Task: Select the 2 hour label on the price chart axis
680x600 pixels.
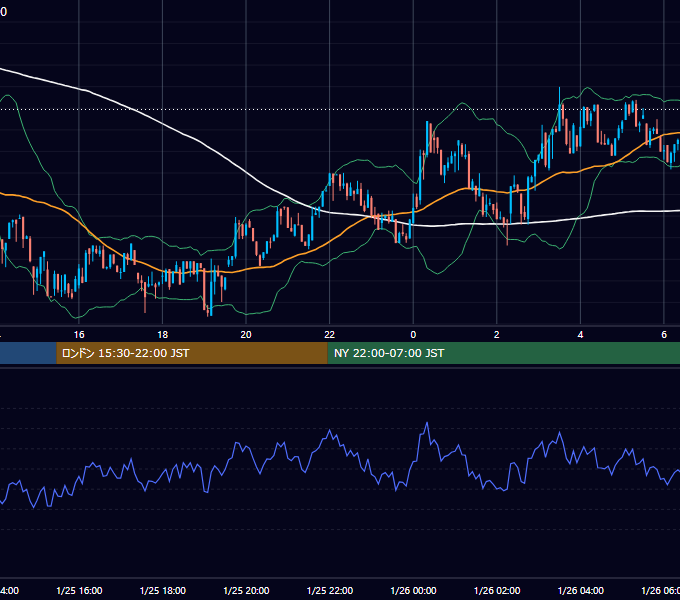Action: (497, 335)
